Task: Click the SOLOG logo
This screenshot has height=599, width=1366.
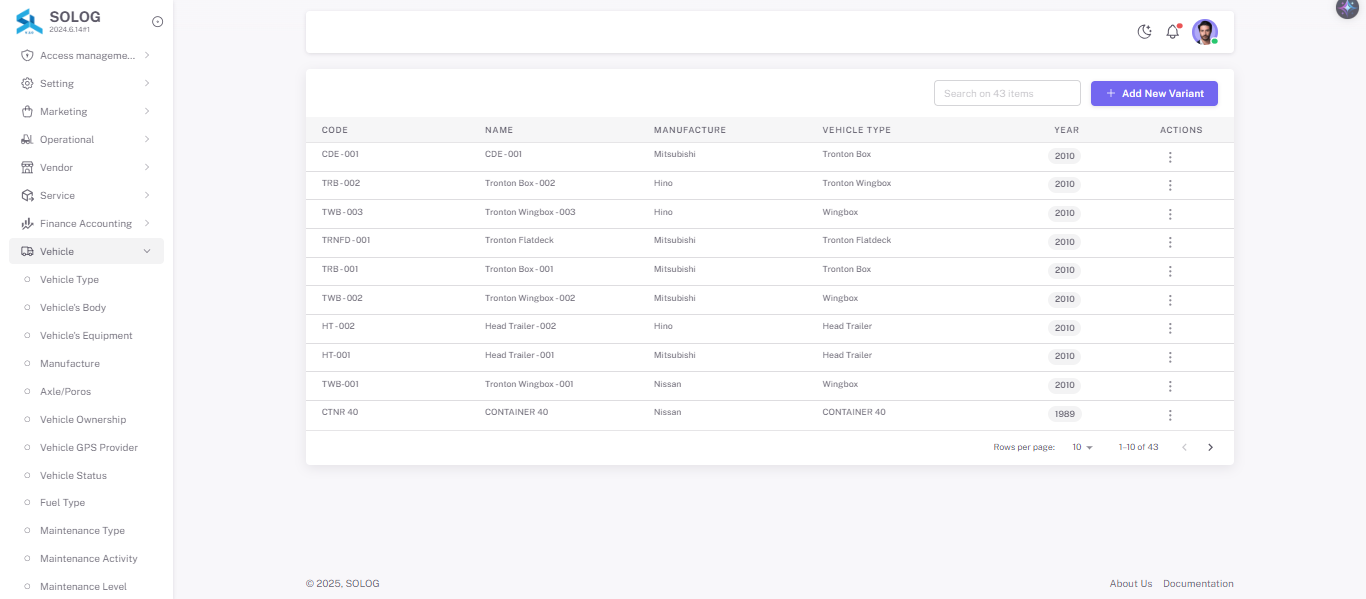Action: coord(30,21)
